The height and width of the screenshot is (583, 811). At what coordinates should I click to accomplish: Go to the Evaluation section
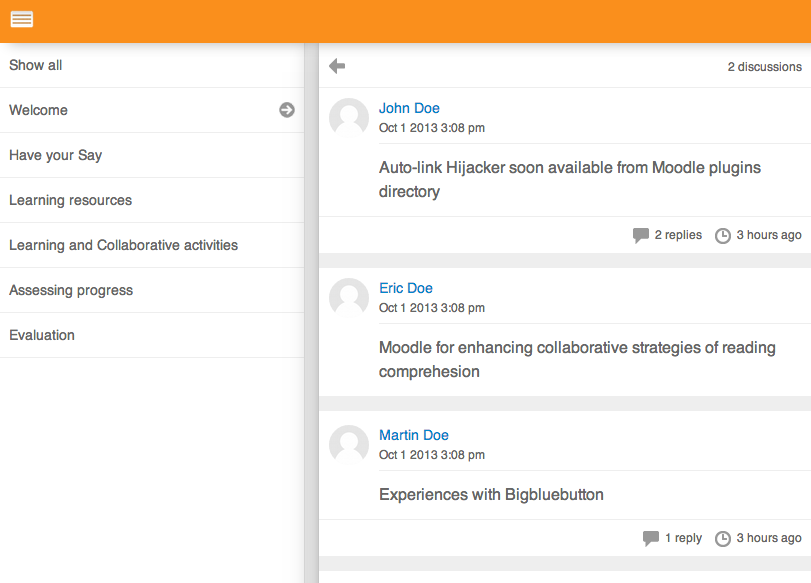tap(152, 335)
